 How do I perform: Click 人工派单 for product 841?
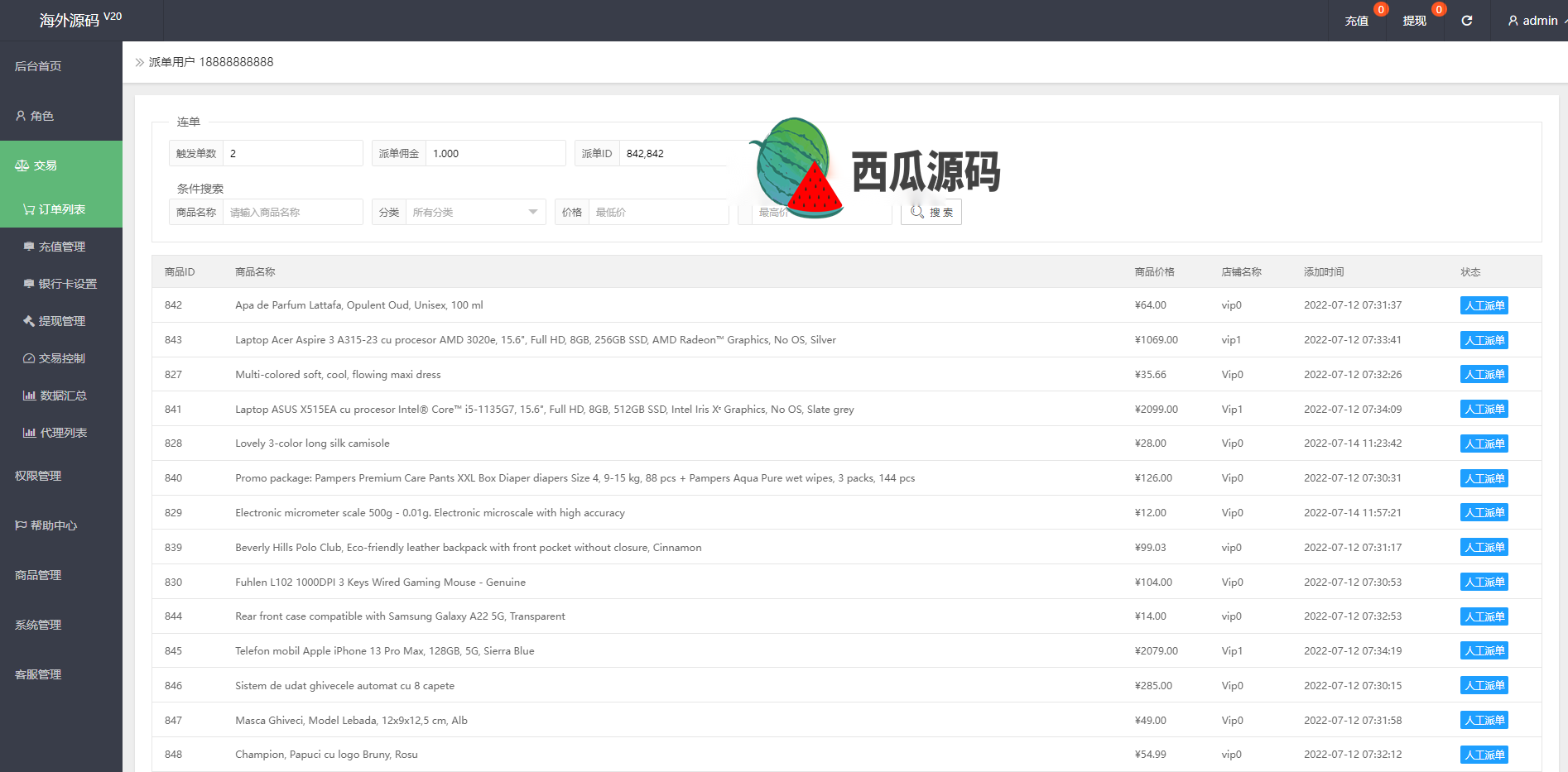[1484, 409]
